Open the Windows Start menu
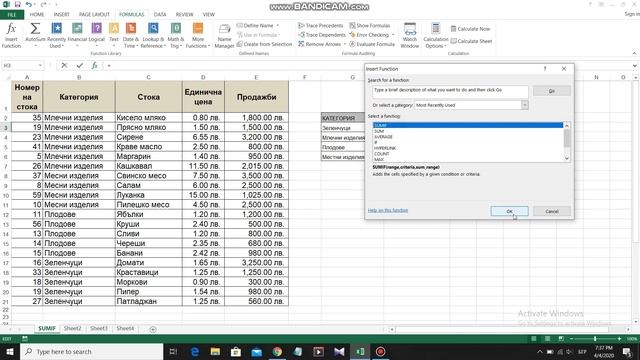Viewport: 640px width, 360px height. 9,351
